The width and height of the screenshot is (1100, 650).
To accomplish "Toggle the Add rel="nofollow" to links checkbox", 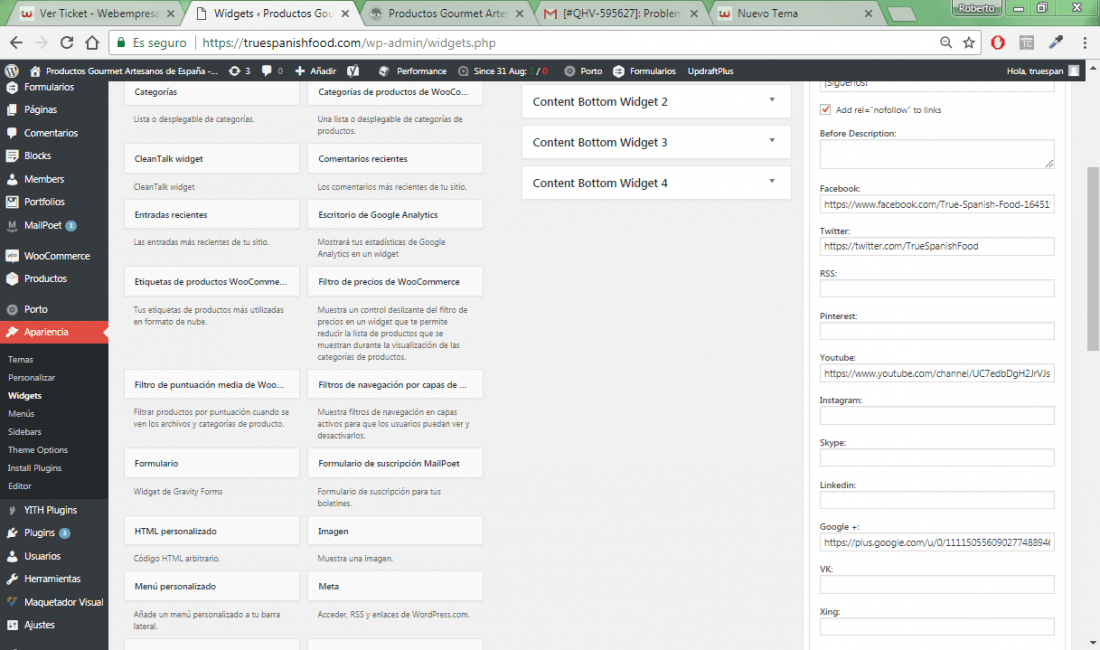I will [825, 109].
